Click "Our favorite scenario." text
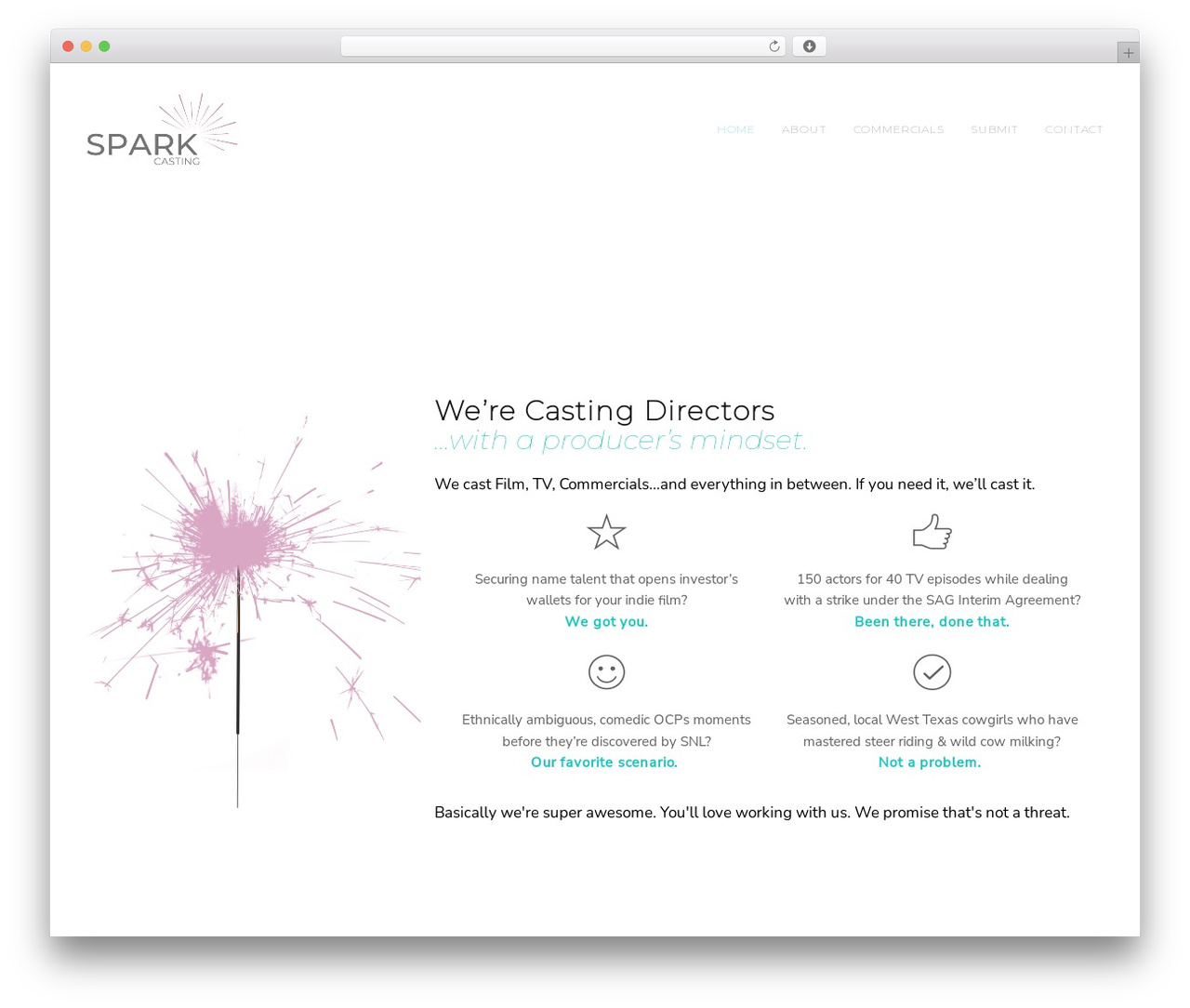Screen dimensions: 1190x1008 (x=604, y=762)
